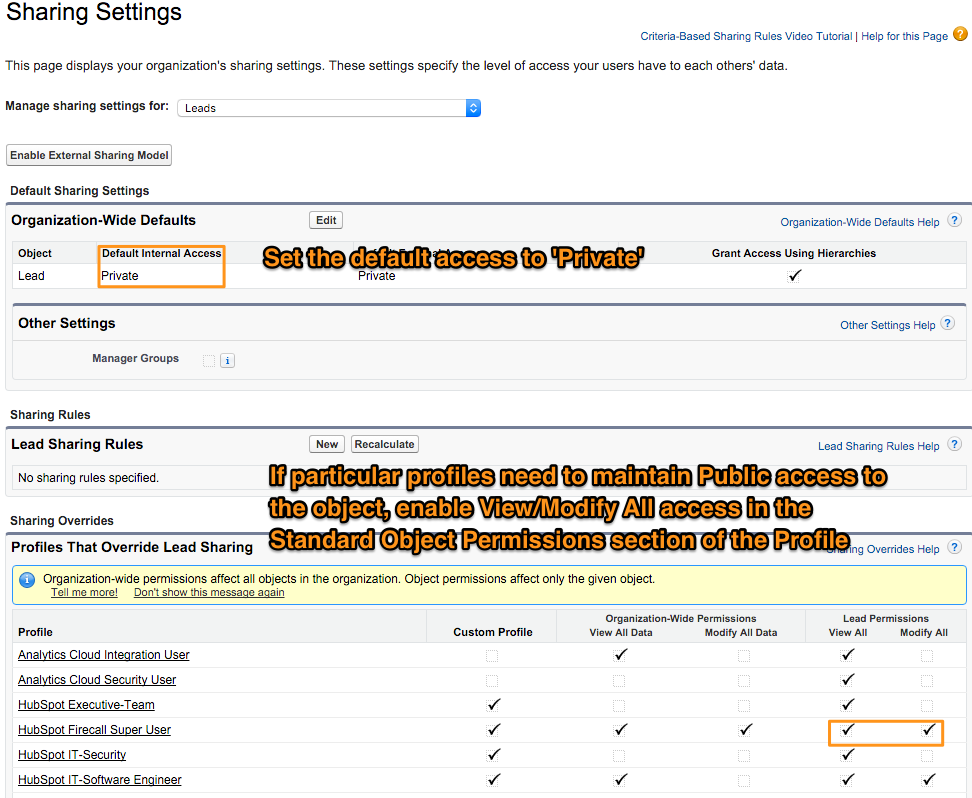This screenshot has height=798, width=972.
Task: Click the Help for this Page question icon
Action: tap(960, 34)
